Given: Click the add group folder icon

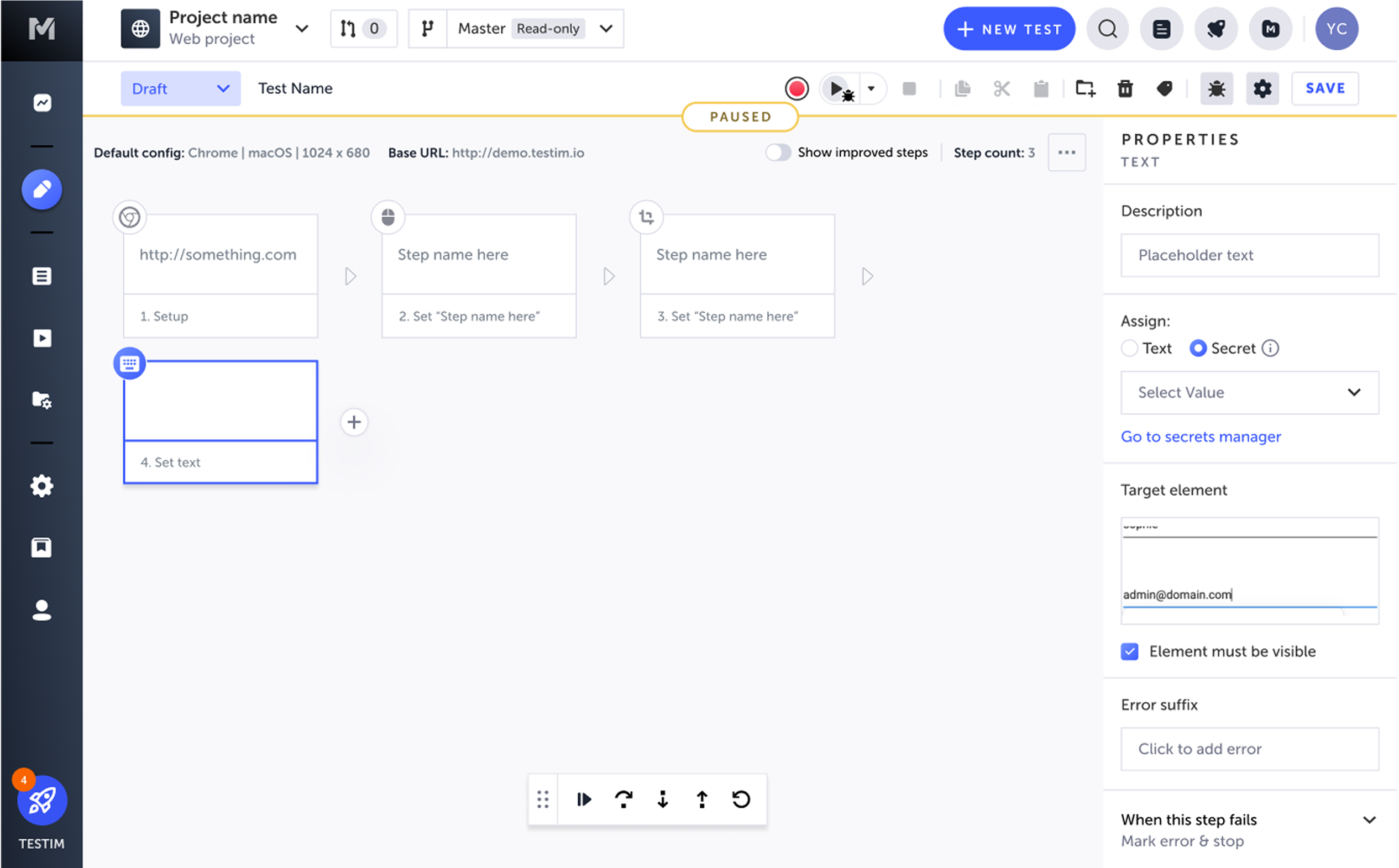Looking at the screenshot, I should coord(1086,89).
